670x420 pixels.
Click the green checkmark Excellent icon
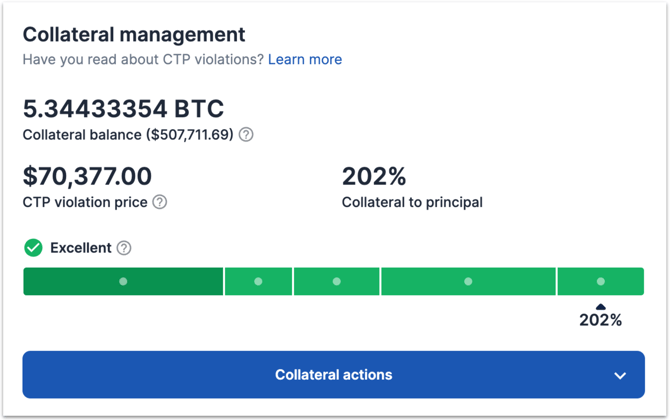(33, 248)
